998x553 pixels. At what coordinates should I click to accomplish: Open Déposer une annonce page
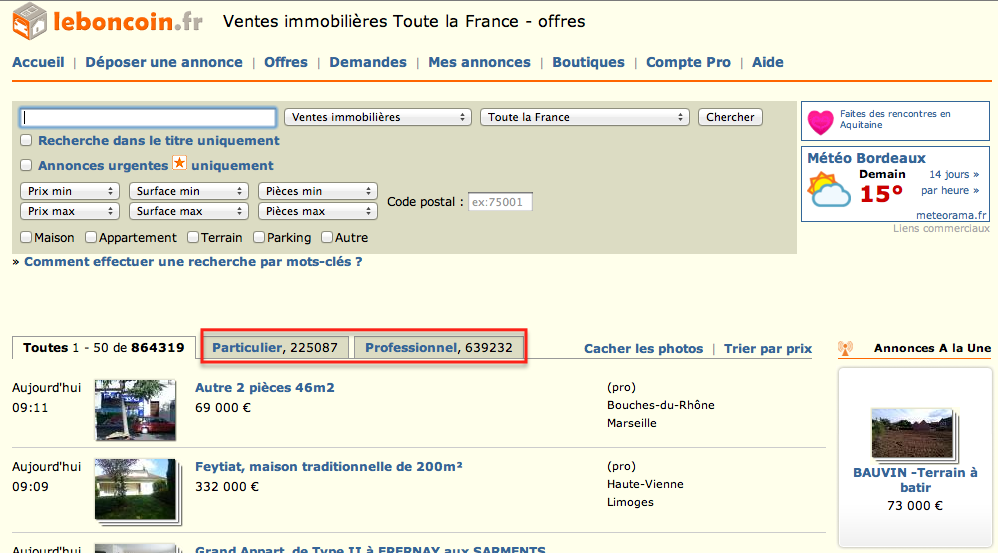[164, 62]
